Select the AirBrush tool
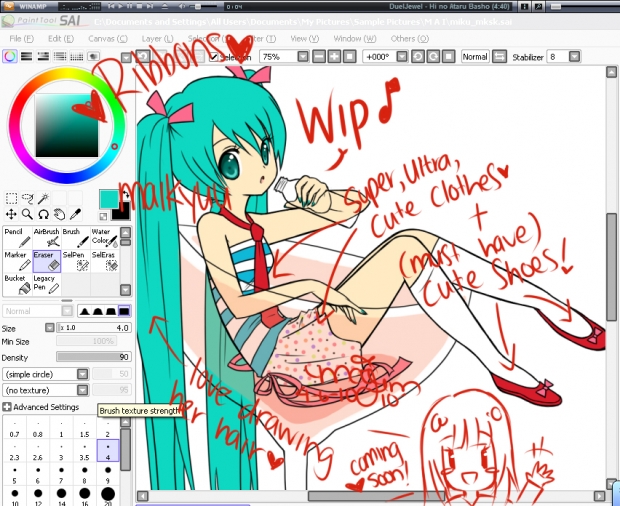Screen dimensions: 620x506 coord(46,238)
